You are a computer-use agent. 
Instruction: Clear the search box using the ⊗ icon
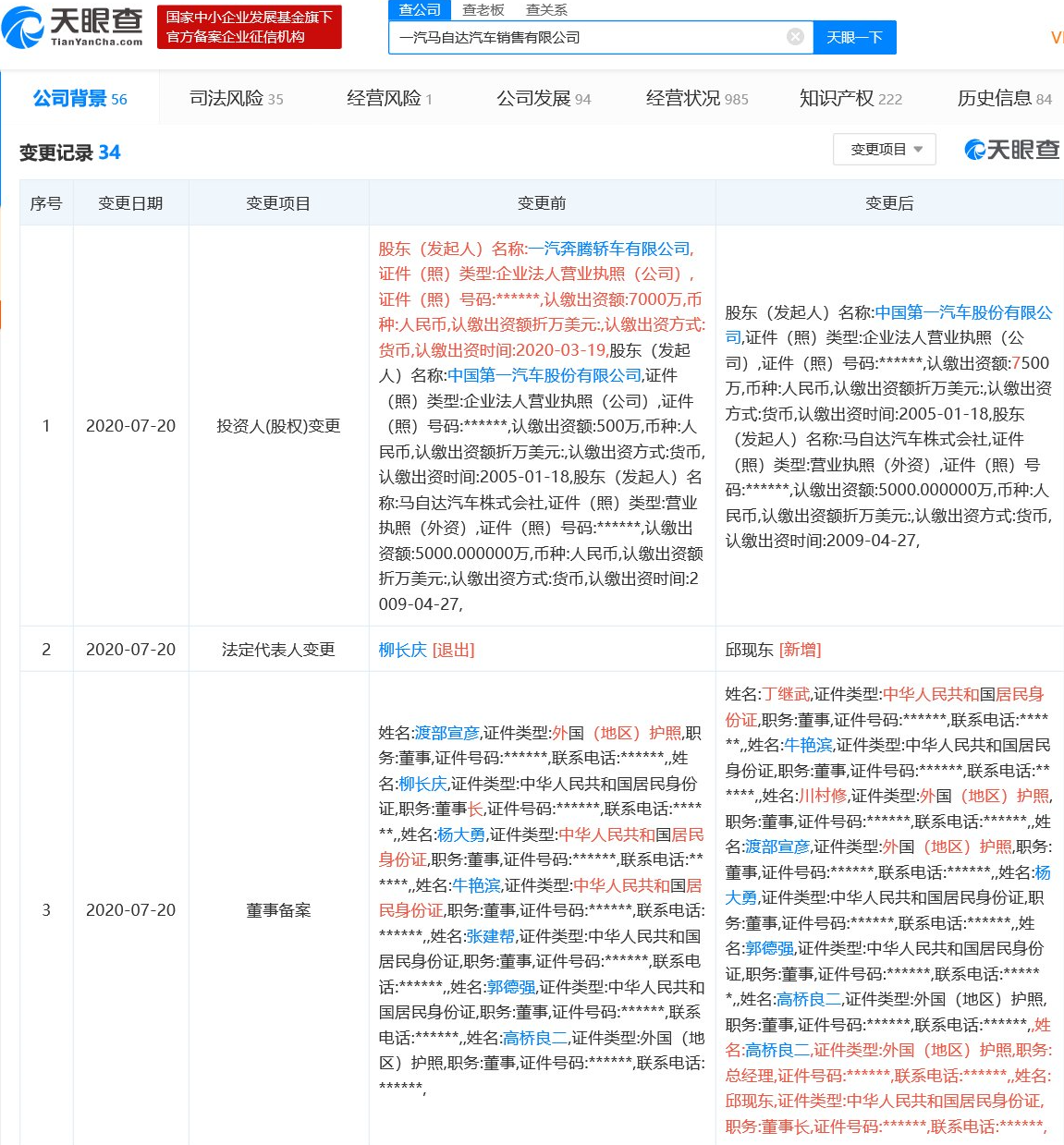[794, 36]
